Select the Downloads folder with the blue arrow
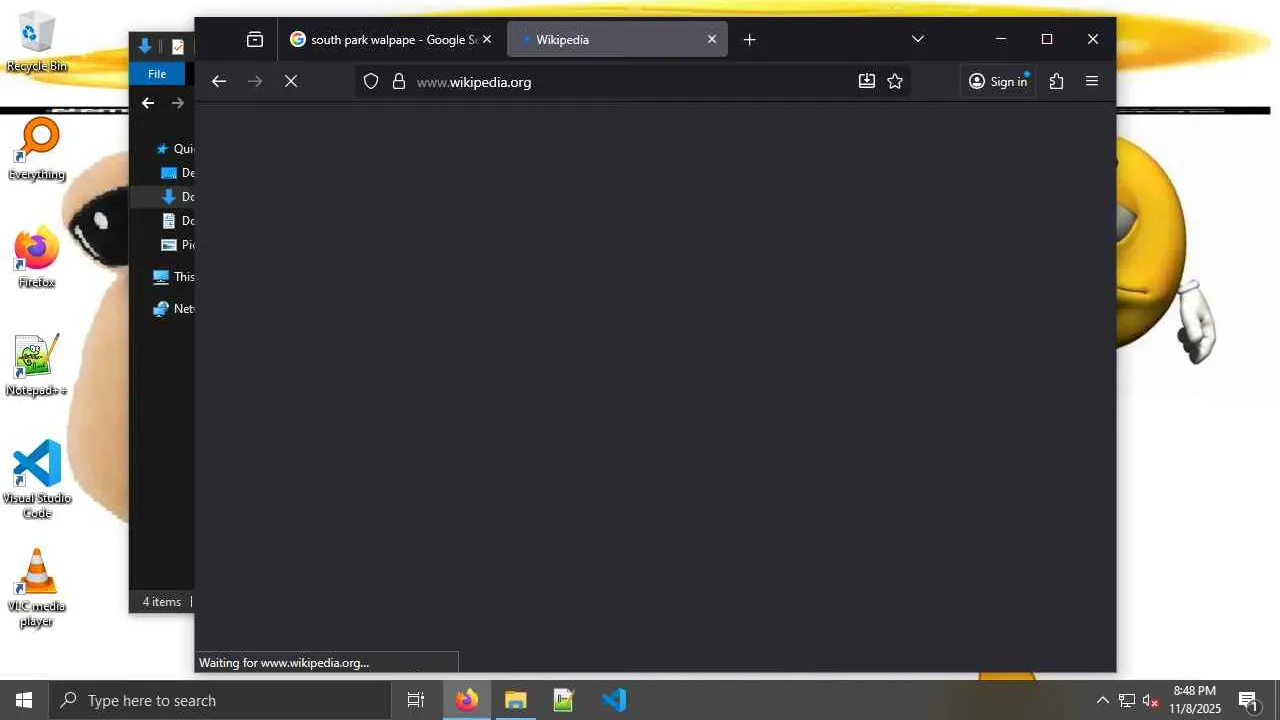The image size is (1280, 720). click(177, 197)
